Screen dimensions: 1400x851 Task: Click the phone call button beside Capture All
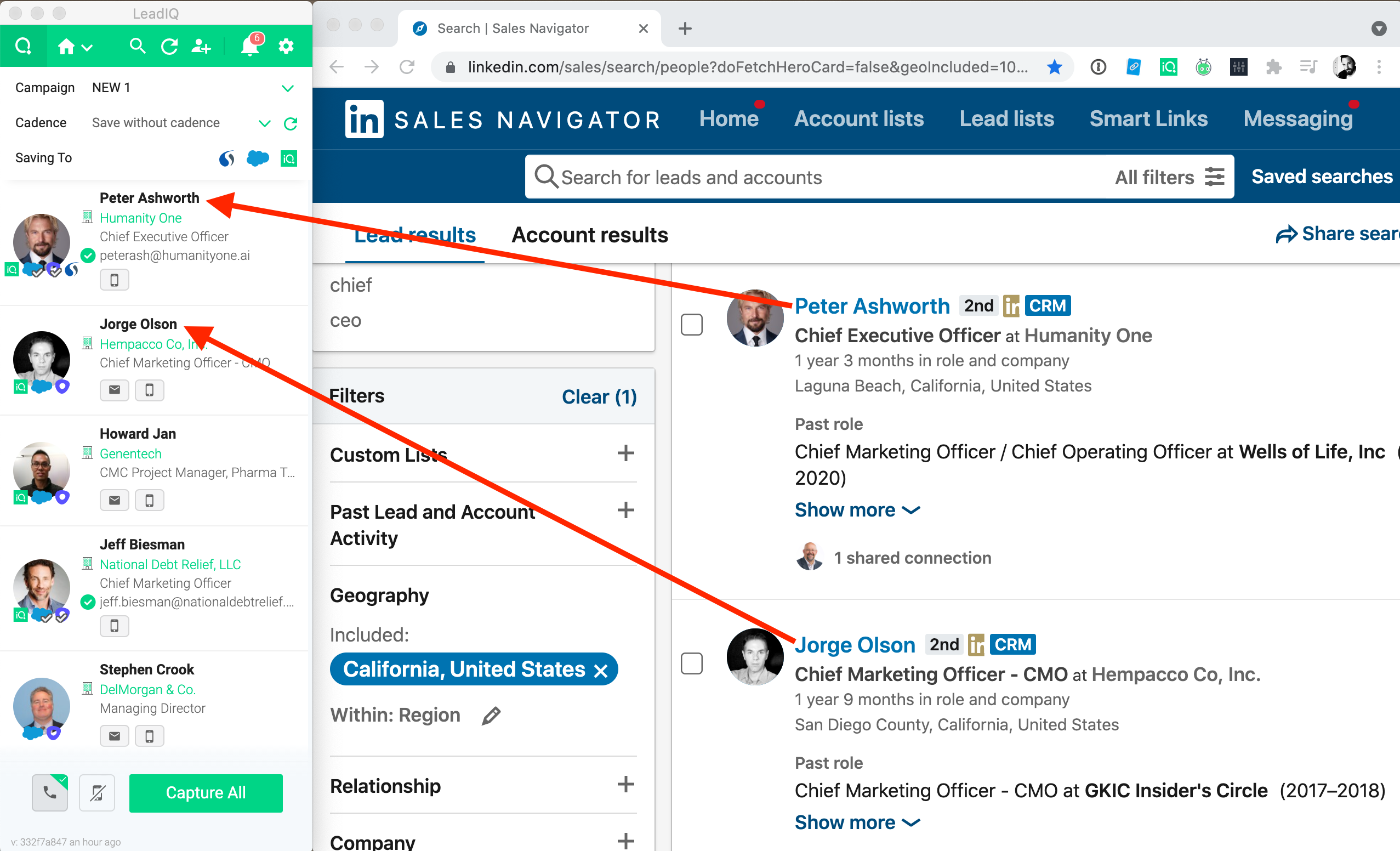[x=50, y=792]
